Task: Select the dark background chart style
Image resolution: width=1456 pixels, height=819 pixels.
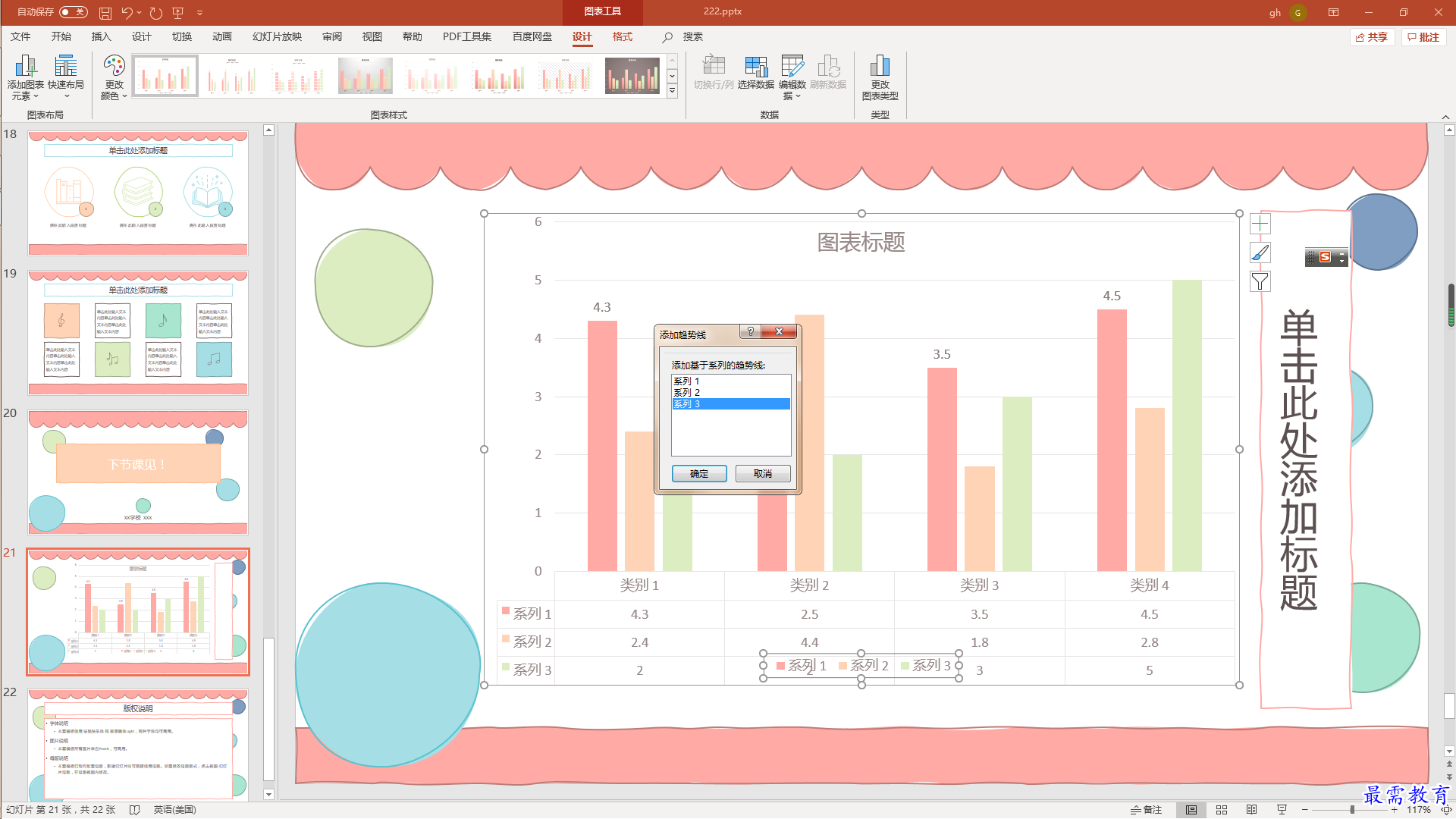Action: [632, 76]
